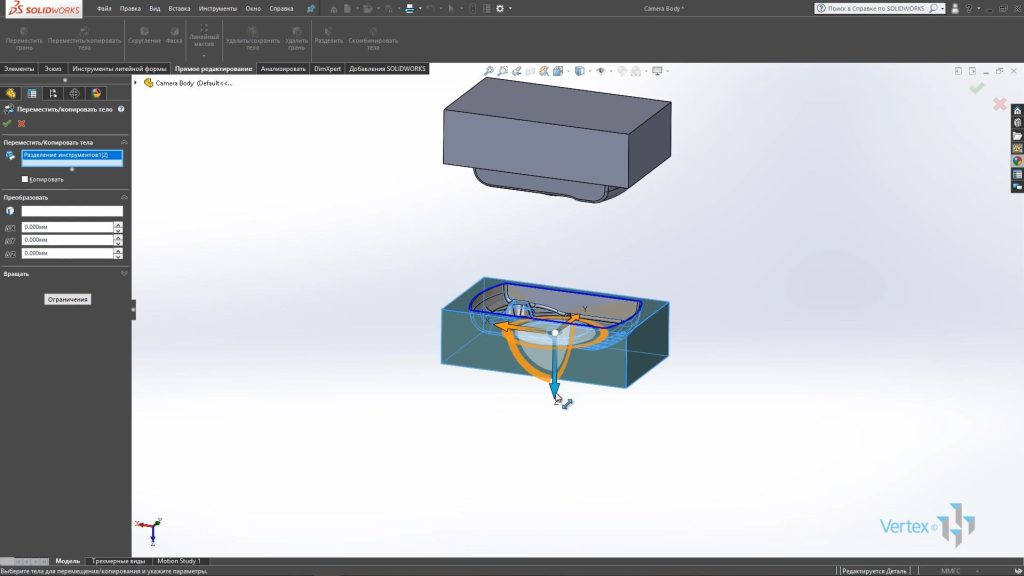Cancel move/copy with red X in panel
Screen dimensions: 1024x576
click(22, 123)
